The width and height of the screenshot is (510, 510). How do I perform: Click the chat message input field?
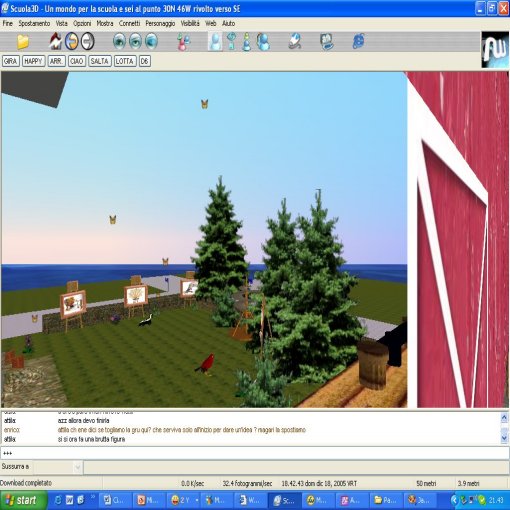pyautogui.click(x=255, y=453)
